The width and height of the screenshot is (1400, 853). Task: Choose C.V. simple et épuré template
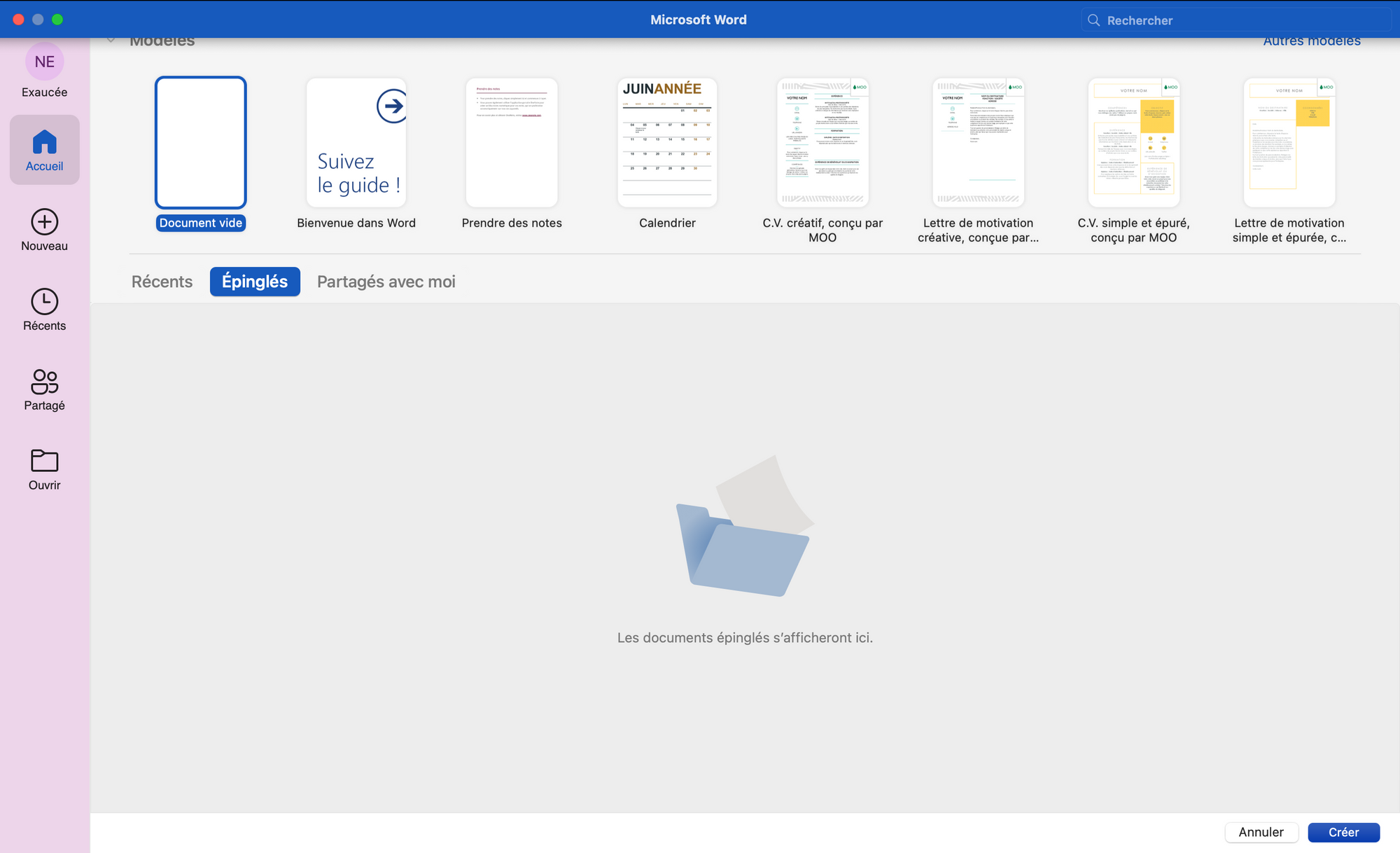(1133, 143)
